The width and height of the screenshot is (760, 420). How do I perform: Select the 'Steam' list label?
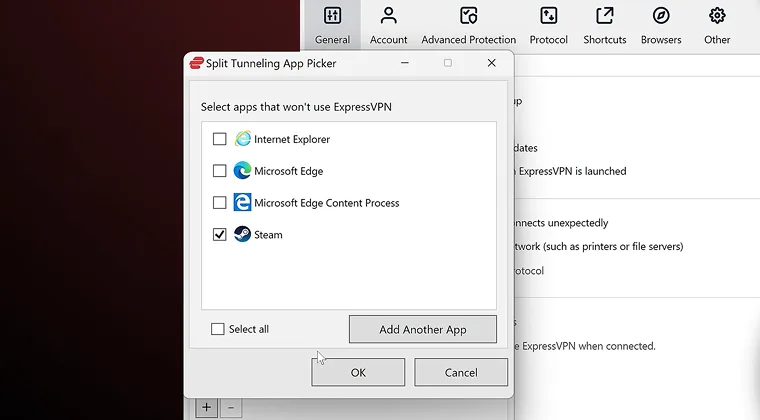pyautogui.click(x=268, y=235)
